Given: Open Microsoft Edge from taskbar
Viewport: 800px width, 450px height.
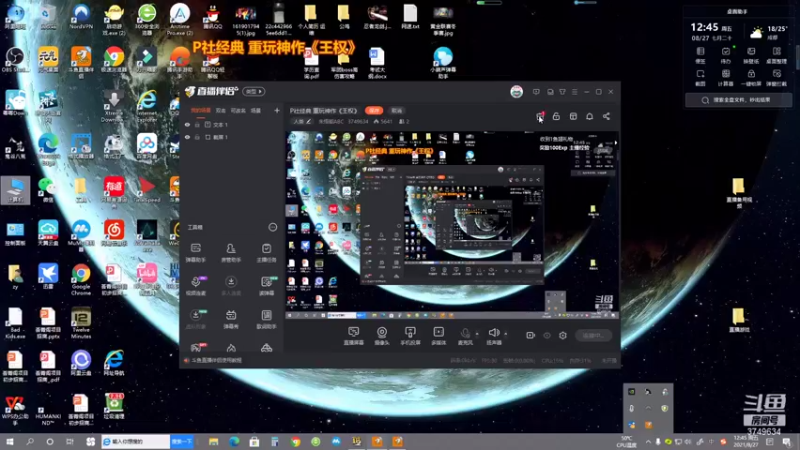Looking at the screenshot, I should coord(234,441).
